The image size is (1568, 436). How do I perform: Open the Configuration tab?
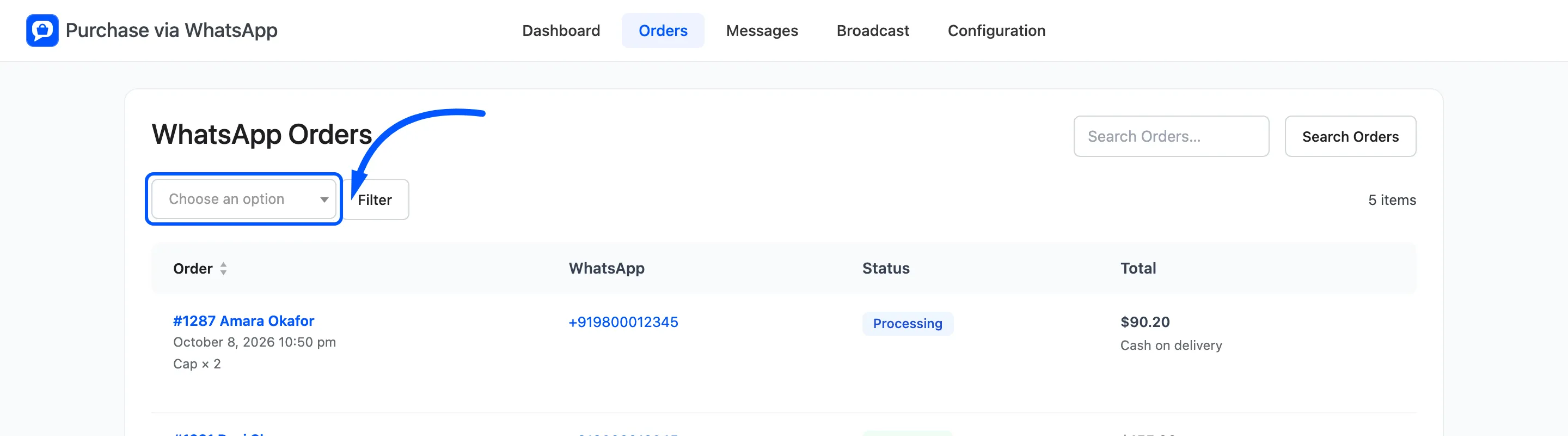pyautogui.click(x=996, y=31)
